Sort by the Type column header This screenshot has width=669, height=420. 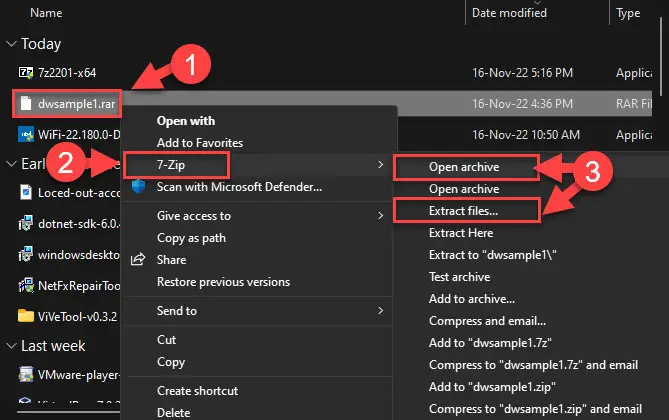(x=628, y=13)
